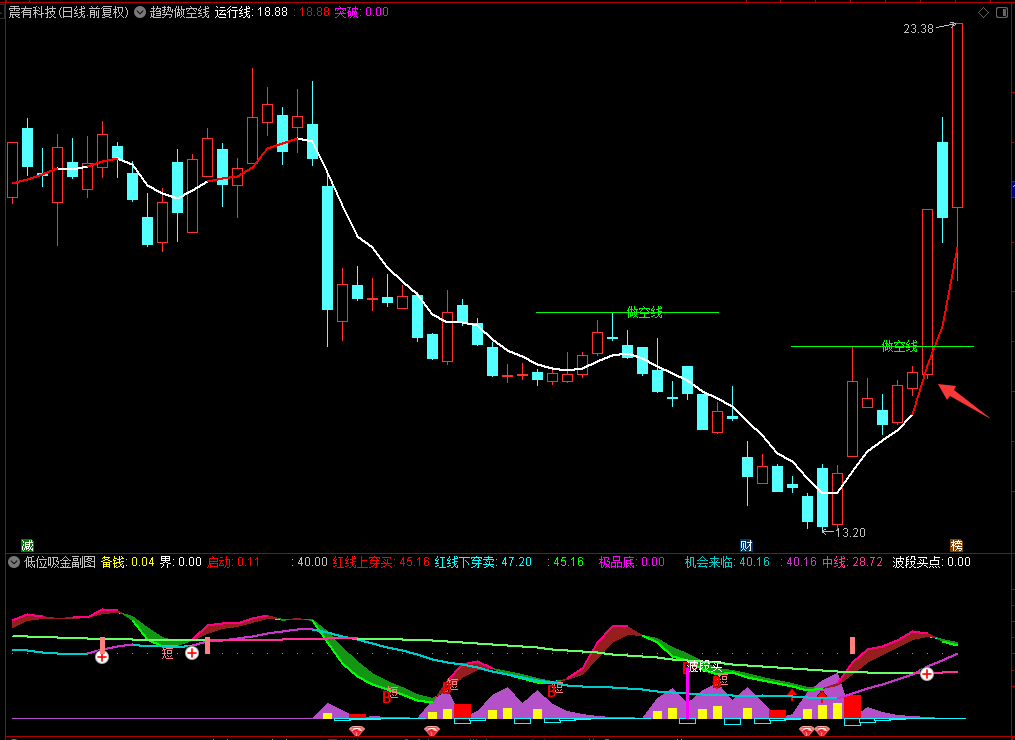This screenshot has height=740, width=1015.
Task: Click the 界: 0.00 readout
Action: point(181,562)
